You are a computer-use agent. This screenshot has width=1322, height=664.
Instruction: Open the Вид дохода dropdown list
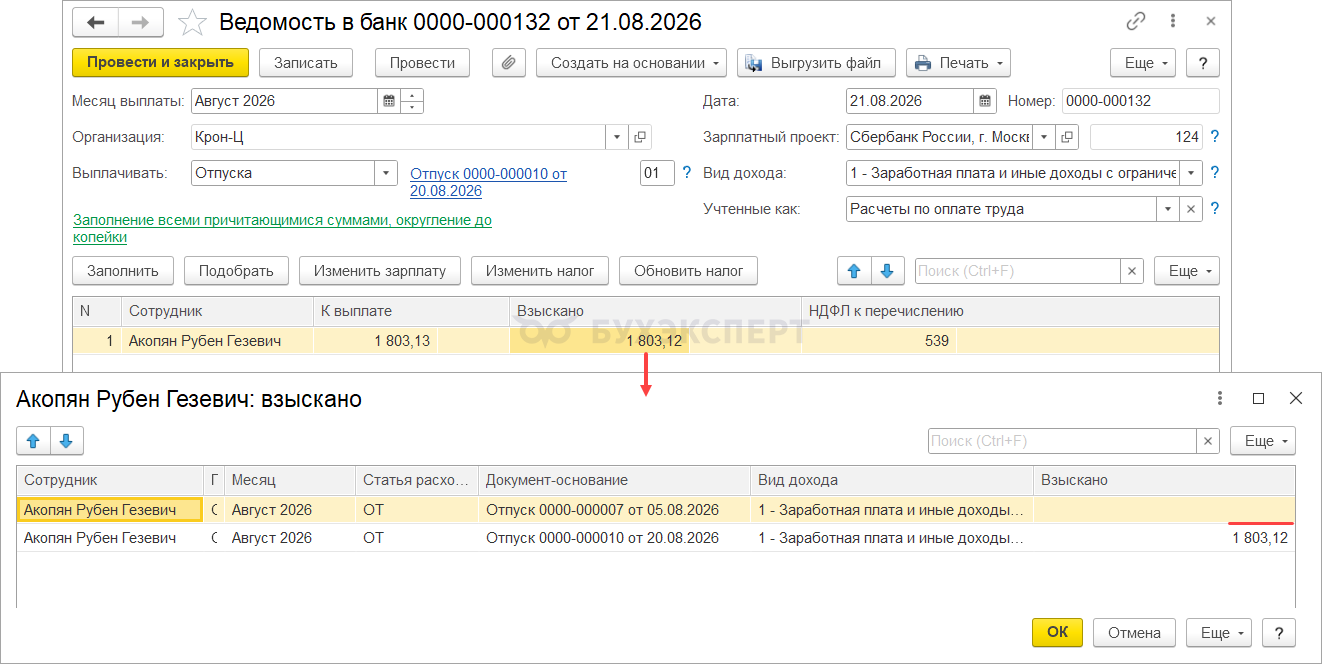(x=1191, y=173)
